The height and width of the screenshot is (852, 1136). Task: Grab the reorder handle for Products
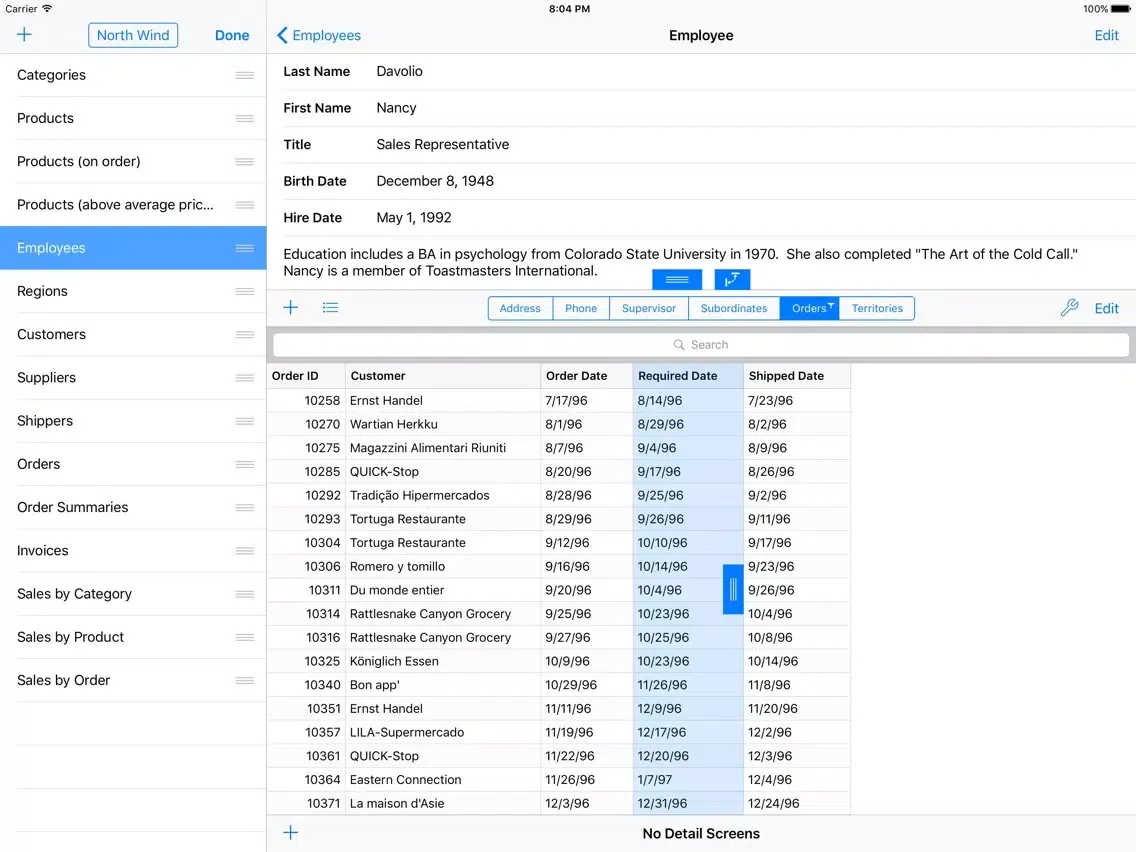(244, 118)
